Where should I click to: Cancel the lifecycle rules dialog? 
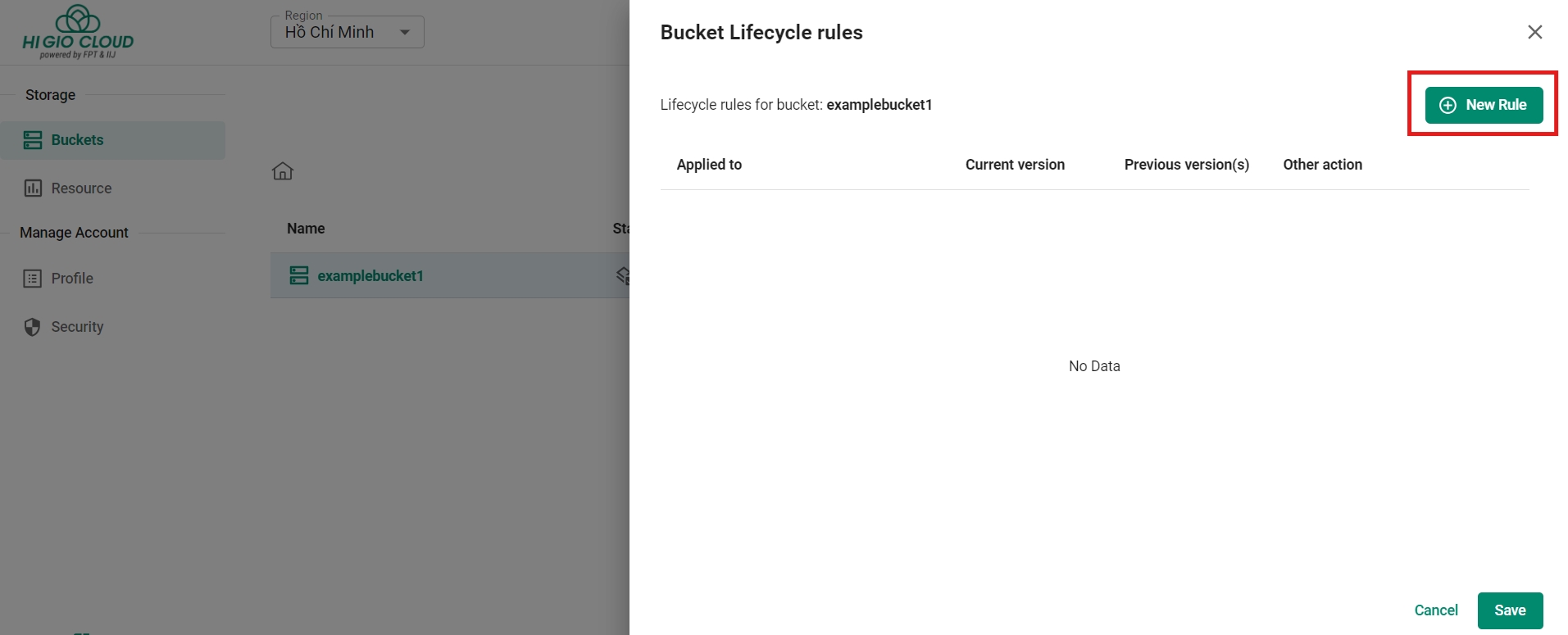(x=1436, y=610)
